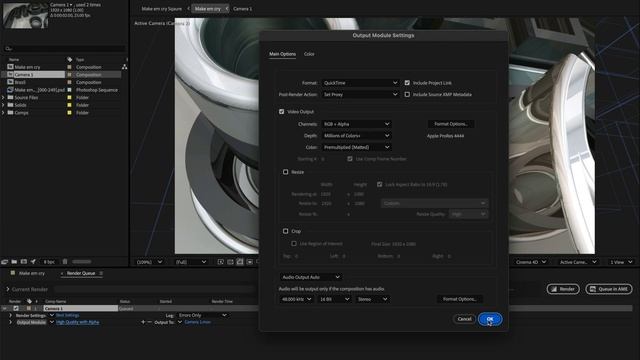Switch to the Main Options tab

tap(282, 54)
